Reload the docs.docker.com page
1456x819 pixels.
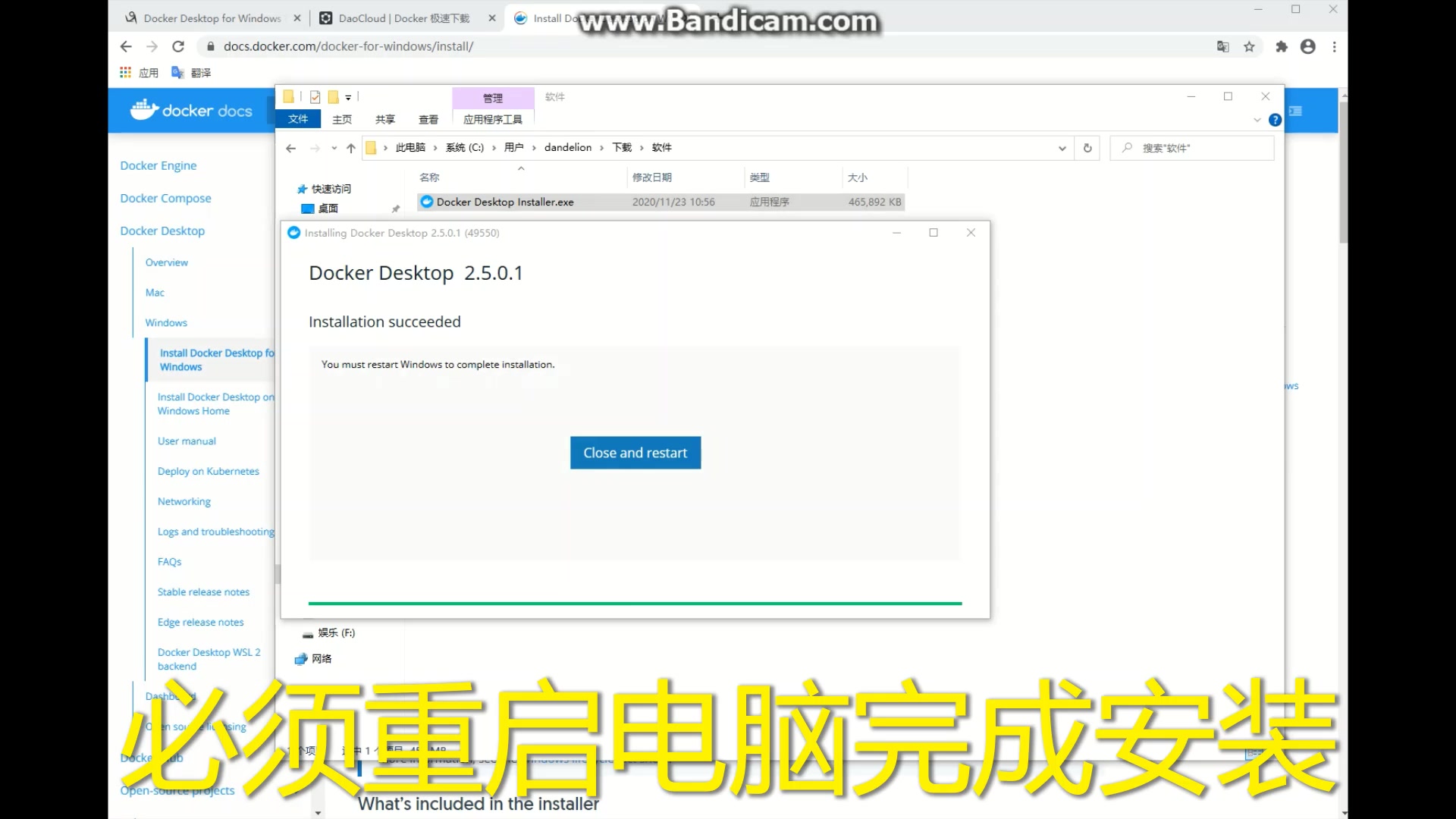(178, 46)
